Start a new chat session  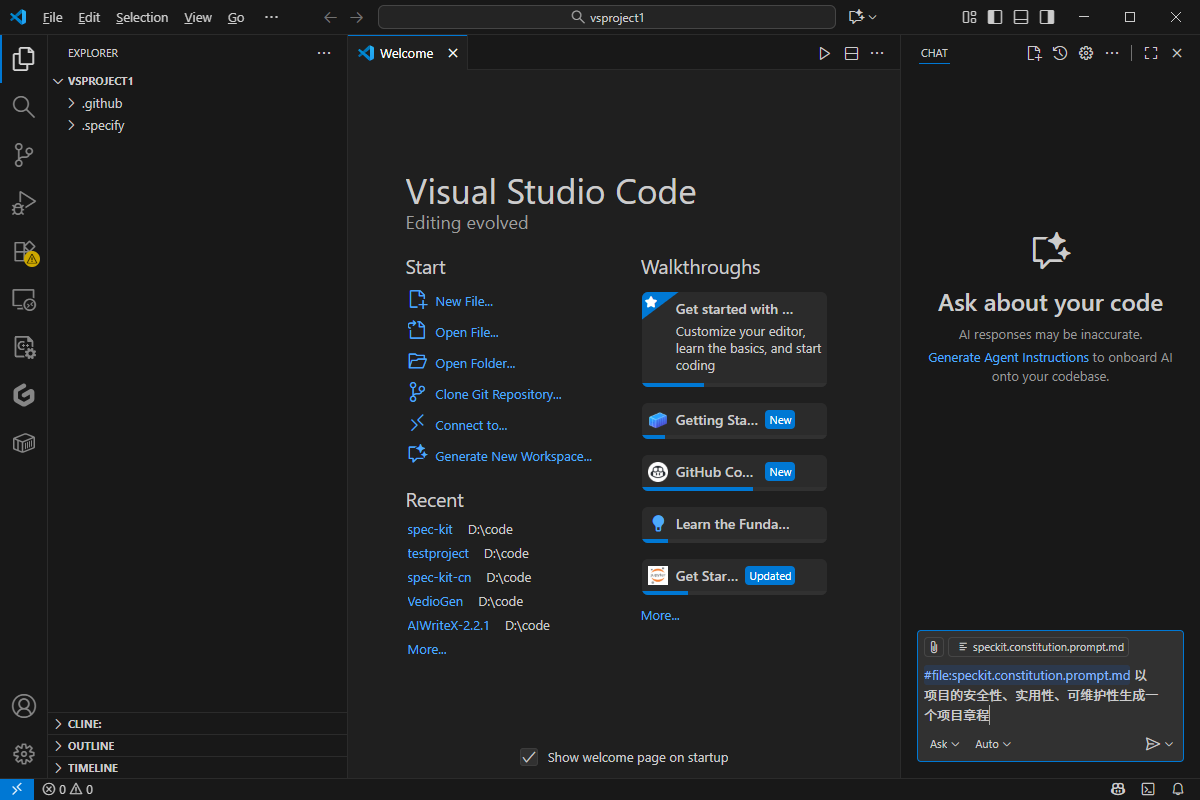tap(1034, 53)
